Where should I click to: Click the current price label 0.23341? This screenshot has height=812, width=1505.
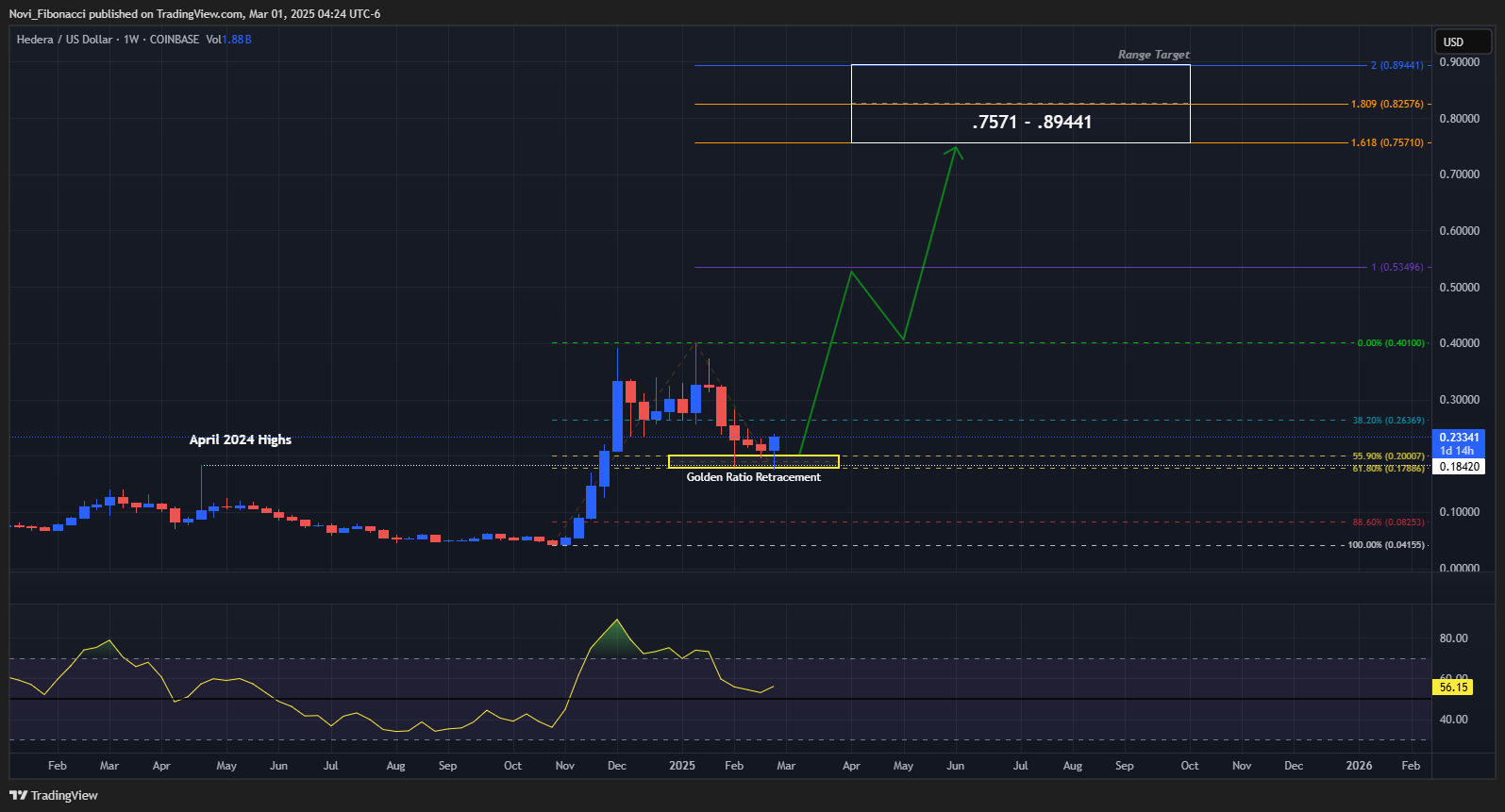(1459, 438)
